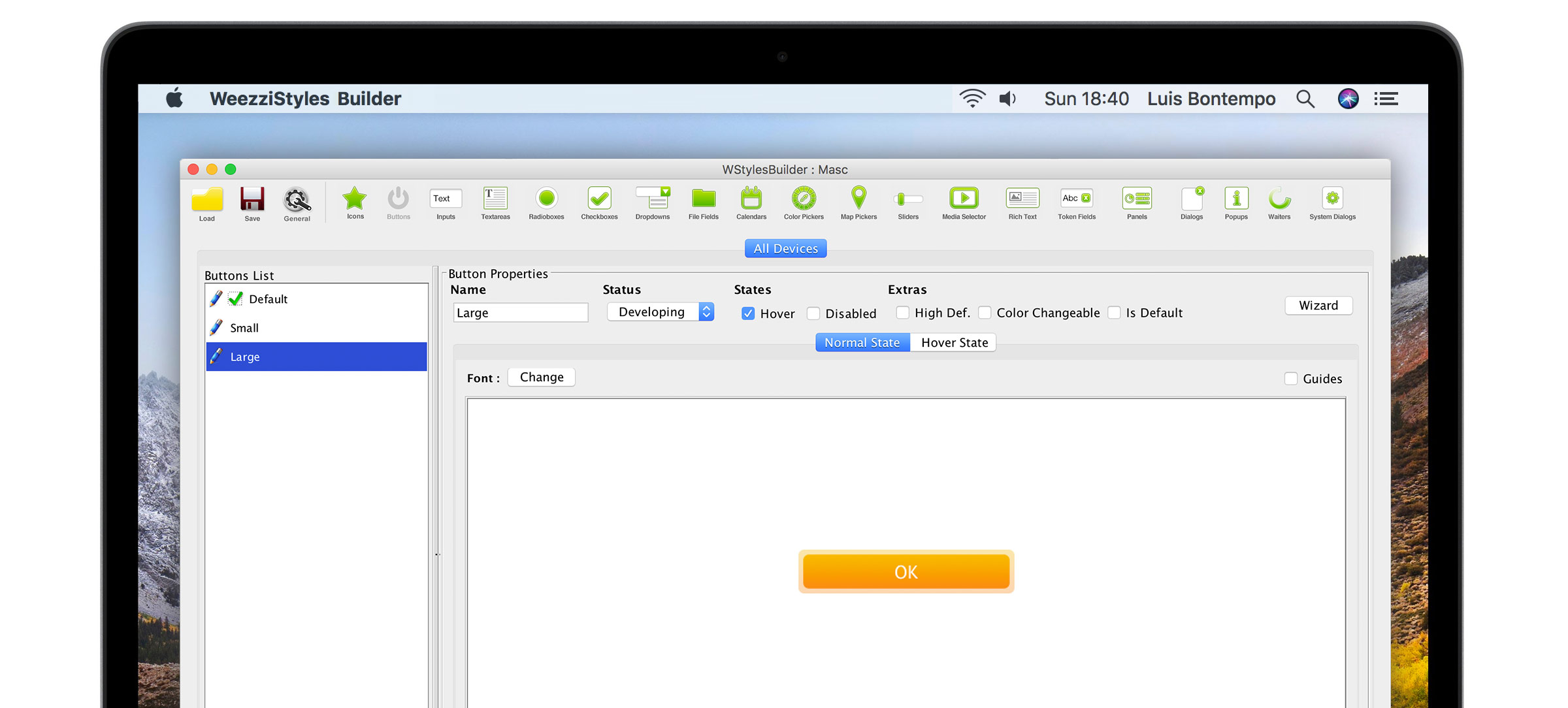1568x708 pixels.
Task: Click the Wizard button
Action: [x=1318, y=306]
